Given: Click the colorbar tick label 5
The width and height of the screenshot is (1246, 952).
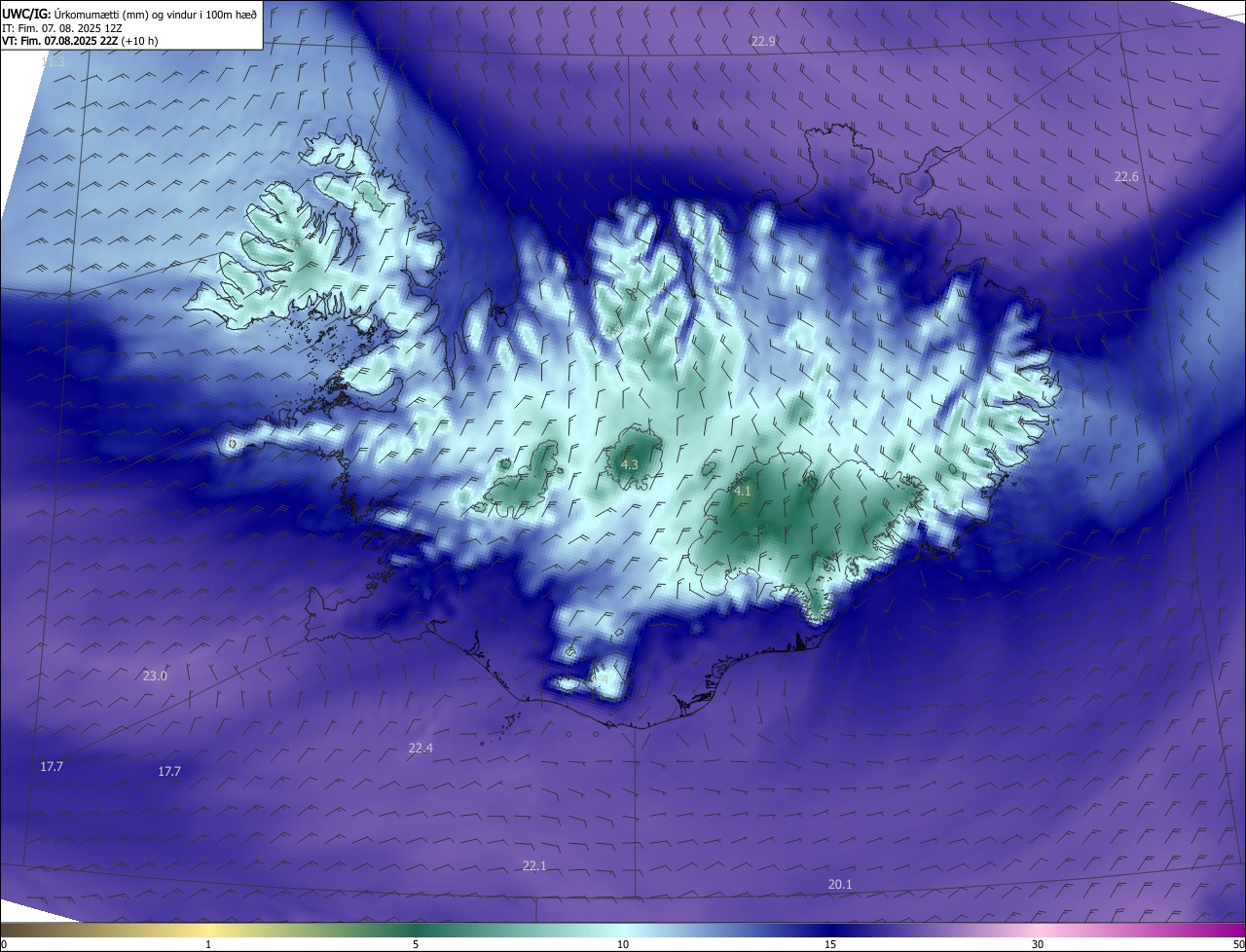Looking at the screenshot, I should point(416,944).
